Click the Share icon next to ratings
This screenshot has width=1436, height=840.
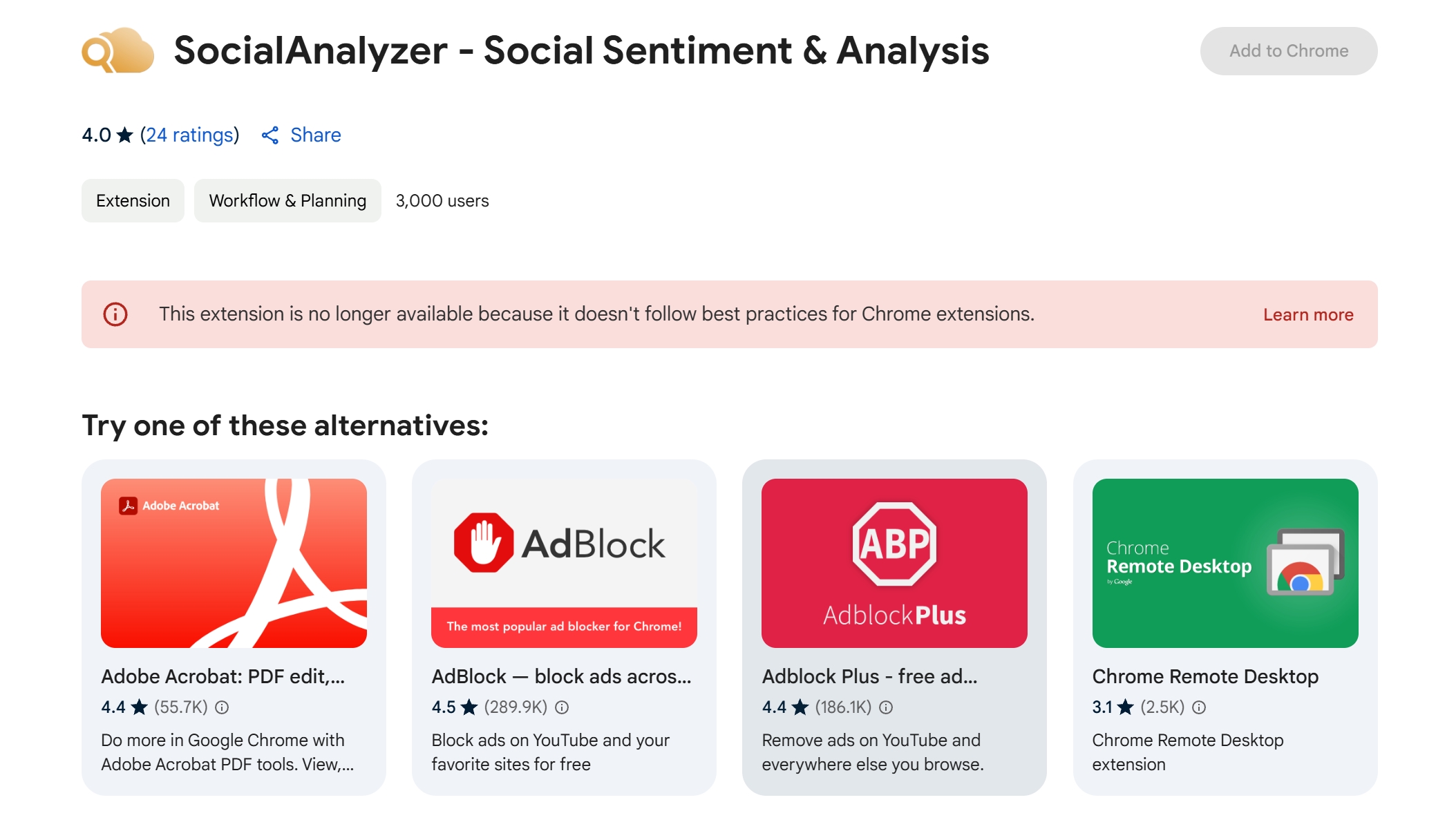(x=271, y=135)
